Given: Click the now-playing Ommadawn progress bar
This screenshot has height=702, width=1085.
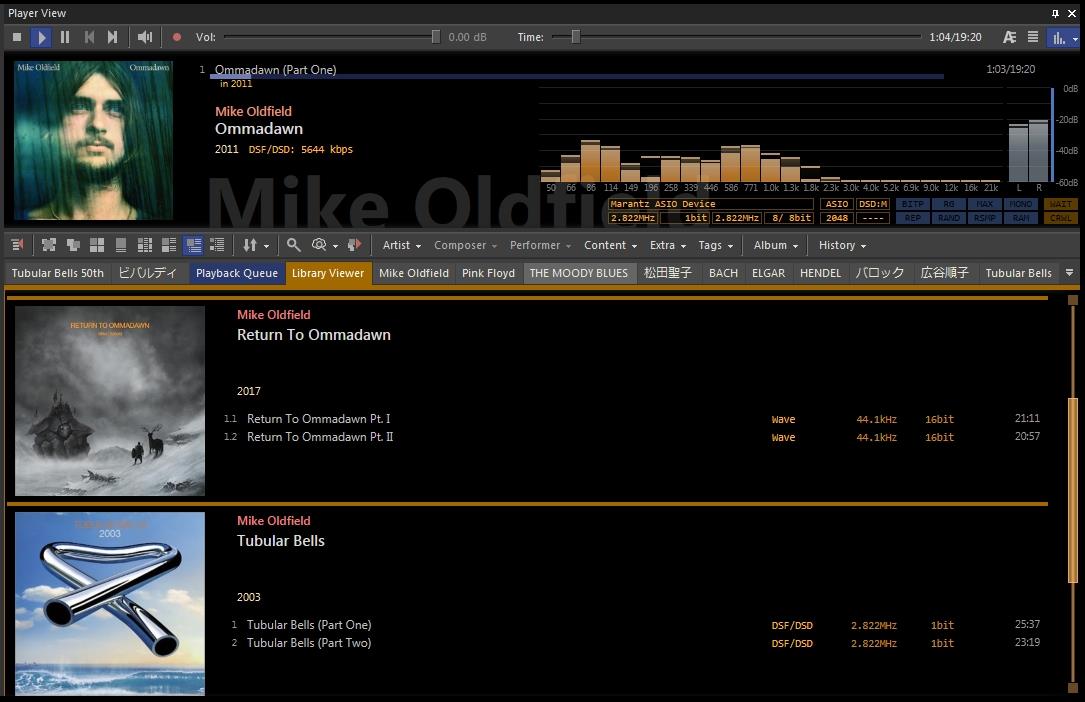Looking at the screenshot, I should [577, 77].
